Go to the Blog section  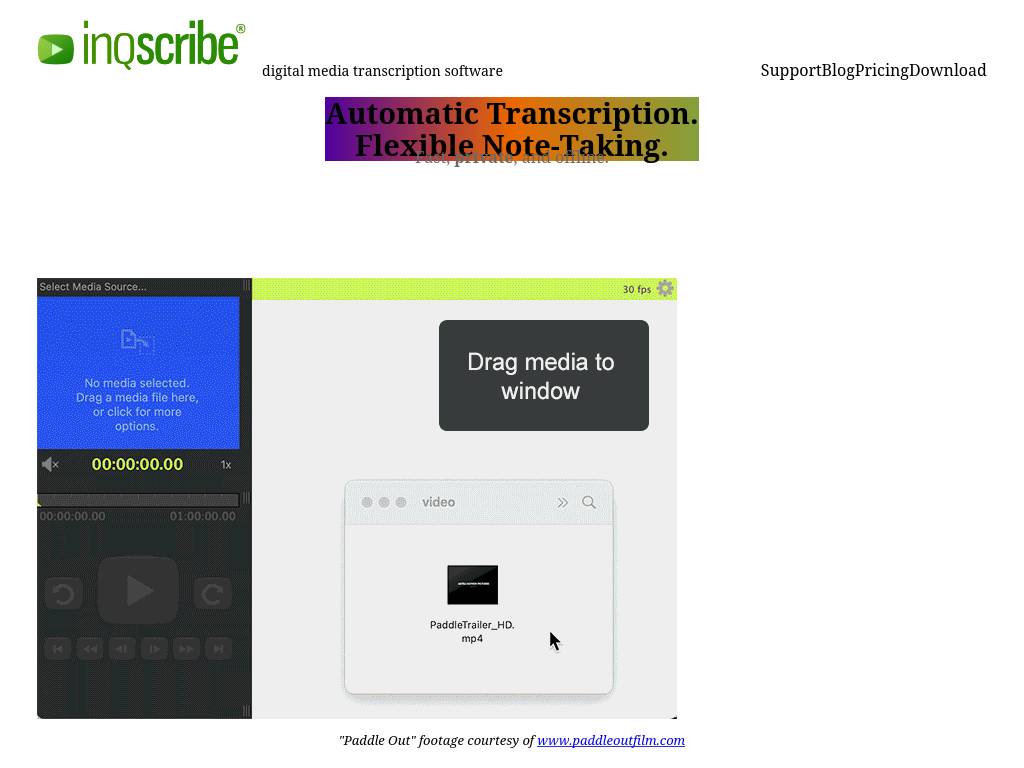pos(838,71)
